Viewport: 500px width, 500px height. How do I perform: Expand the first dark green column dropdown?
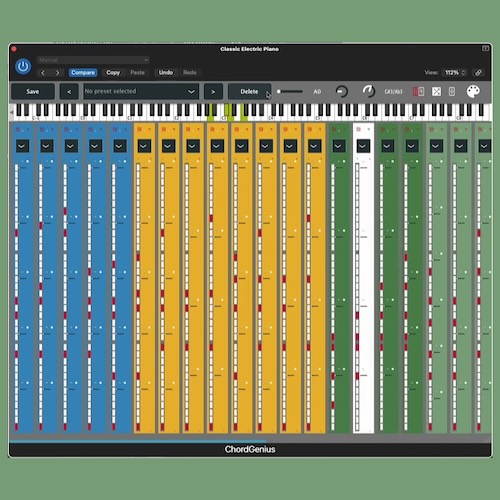click(339, 146)
